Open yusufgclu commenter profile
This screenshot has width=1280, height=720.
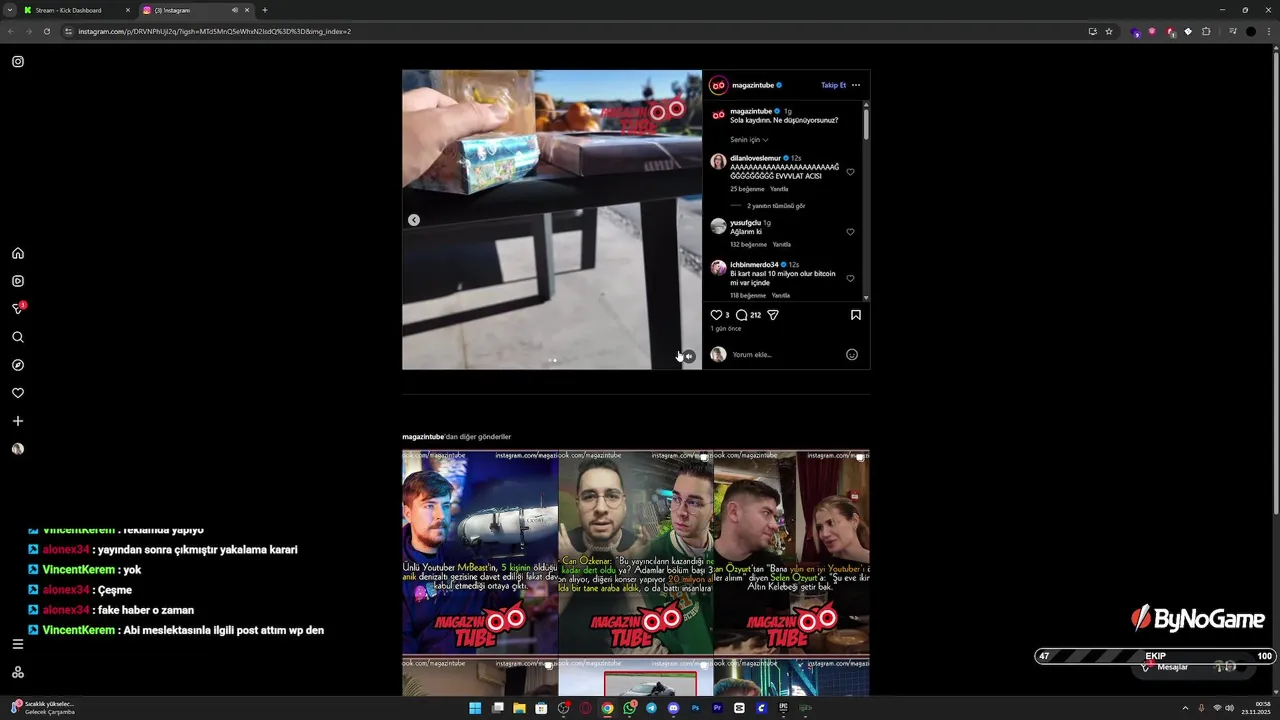745,223
